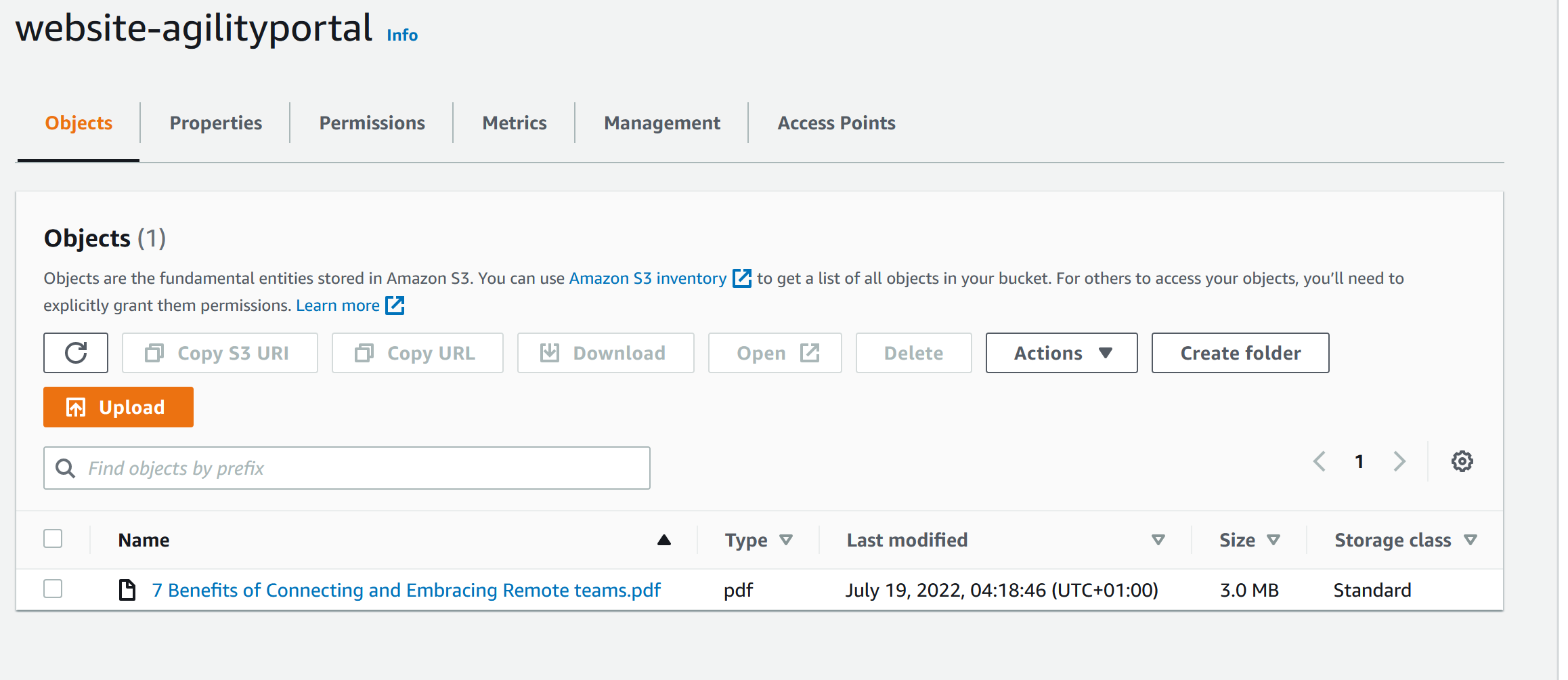Click the magnifier search icon
This screenshot has width=1568, height=680.
[66, 468]
